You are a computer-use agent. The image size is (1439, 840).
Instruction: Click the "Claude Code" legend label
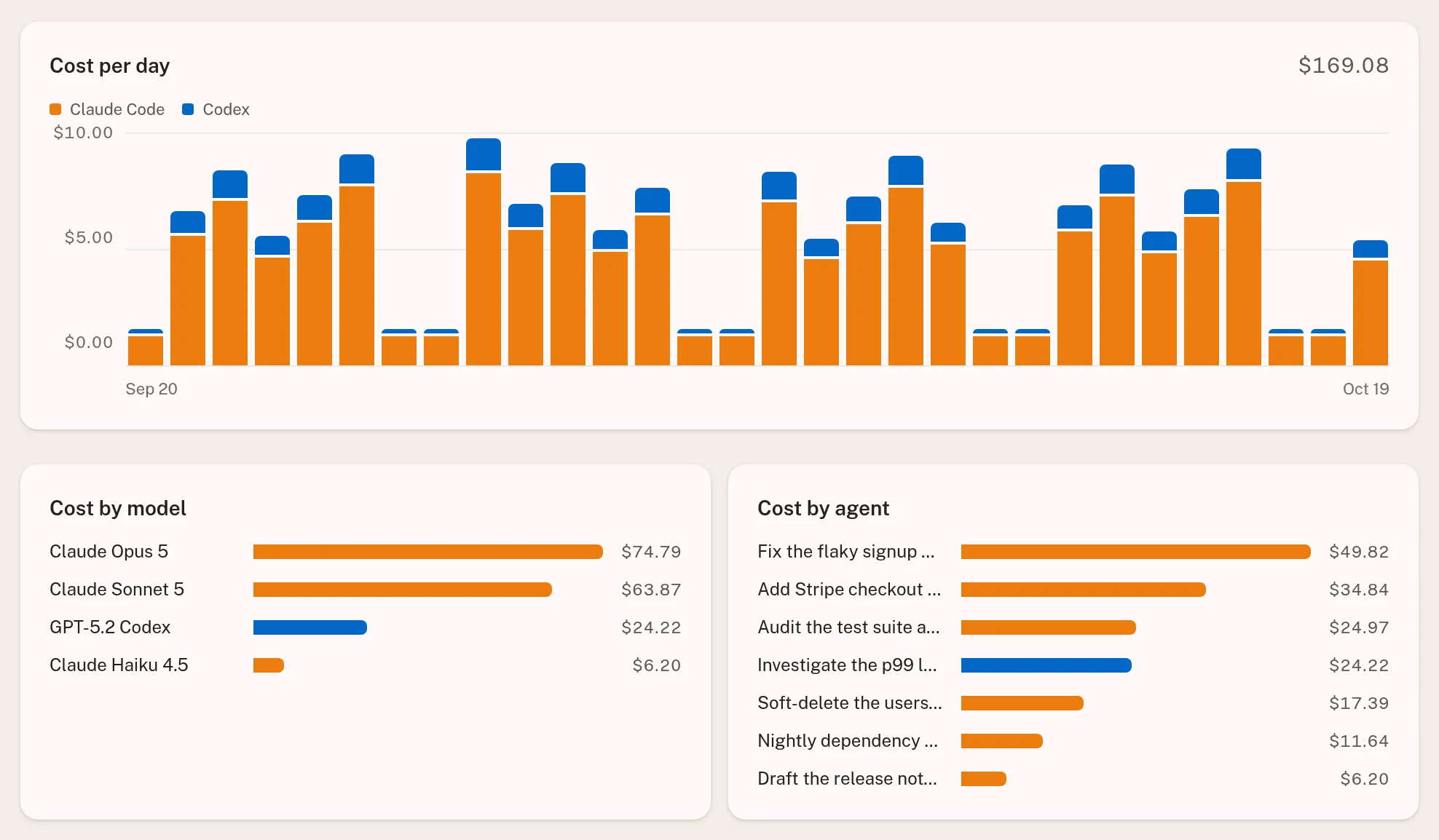(x=117, y=109)
